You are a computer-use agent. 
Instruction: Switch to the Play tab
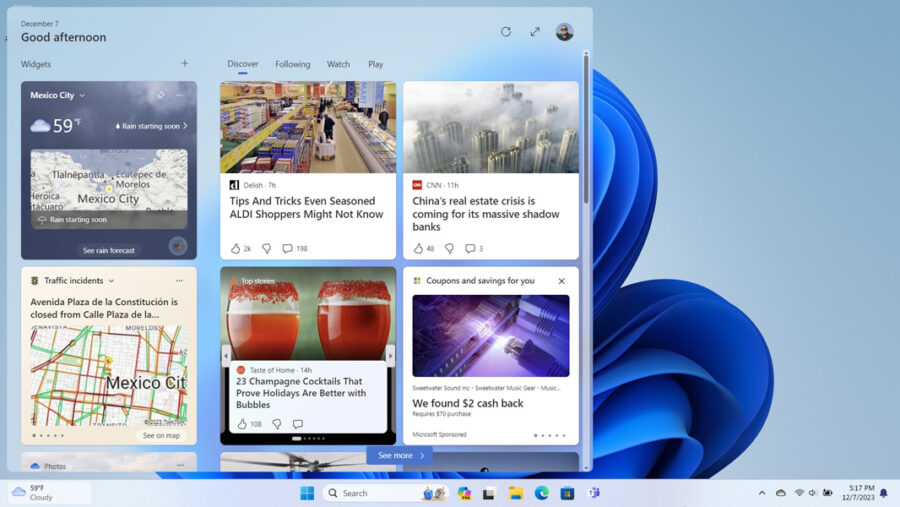[376, 64]
